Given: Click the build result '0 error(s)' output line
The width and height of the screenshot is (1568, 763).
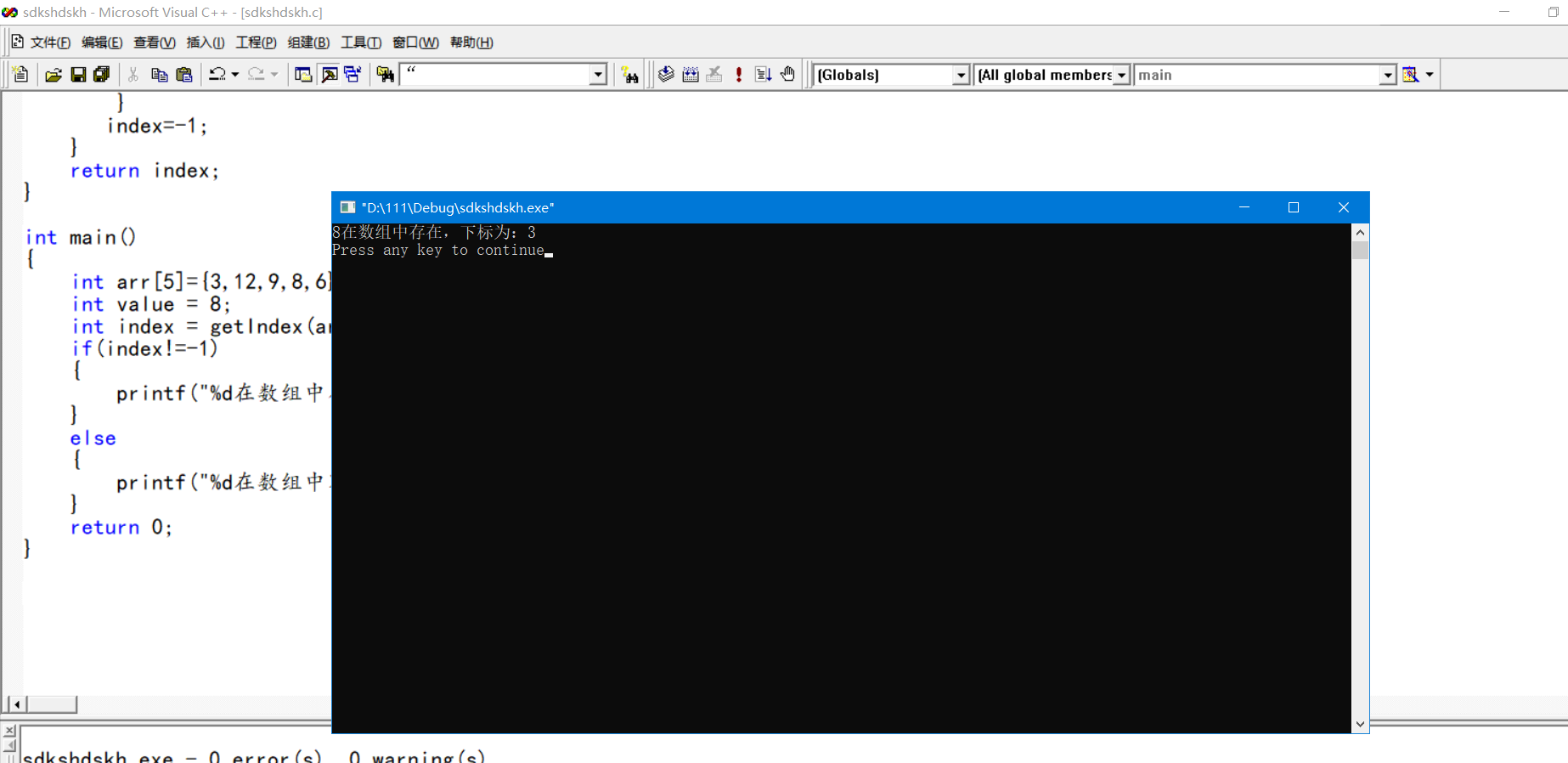Looking at the screenshot, I should (254, 756).
